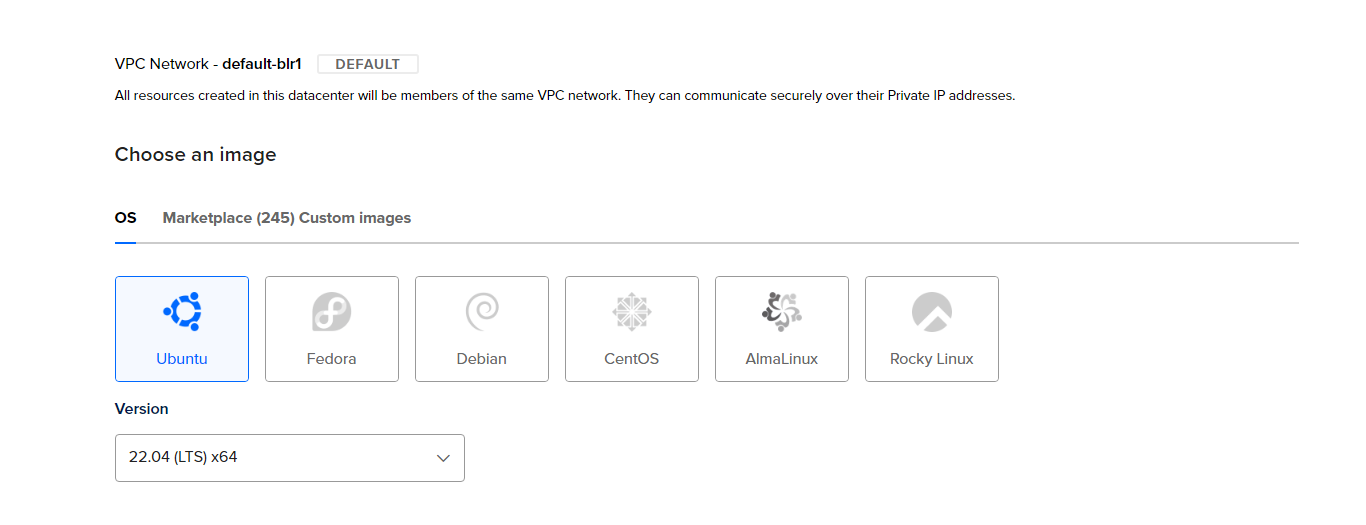Click the Debian swirl logo icon
The width and height of the screenshot is (1366, 525).
[x=482, y=312]
